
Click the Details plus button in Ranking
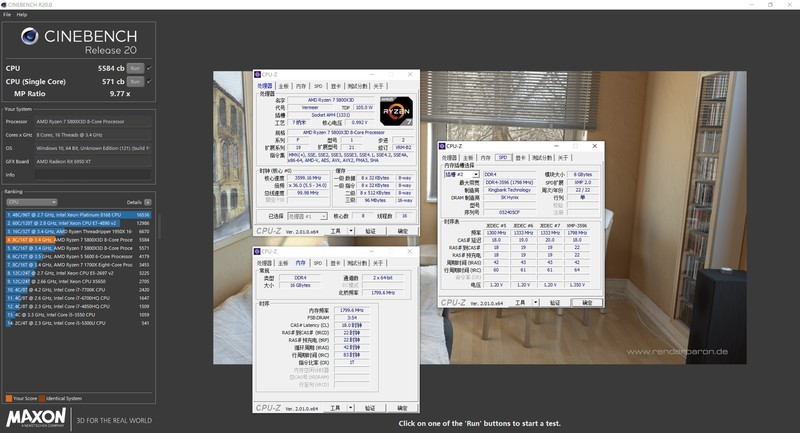click(x=148, y=202)
